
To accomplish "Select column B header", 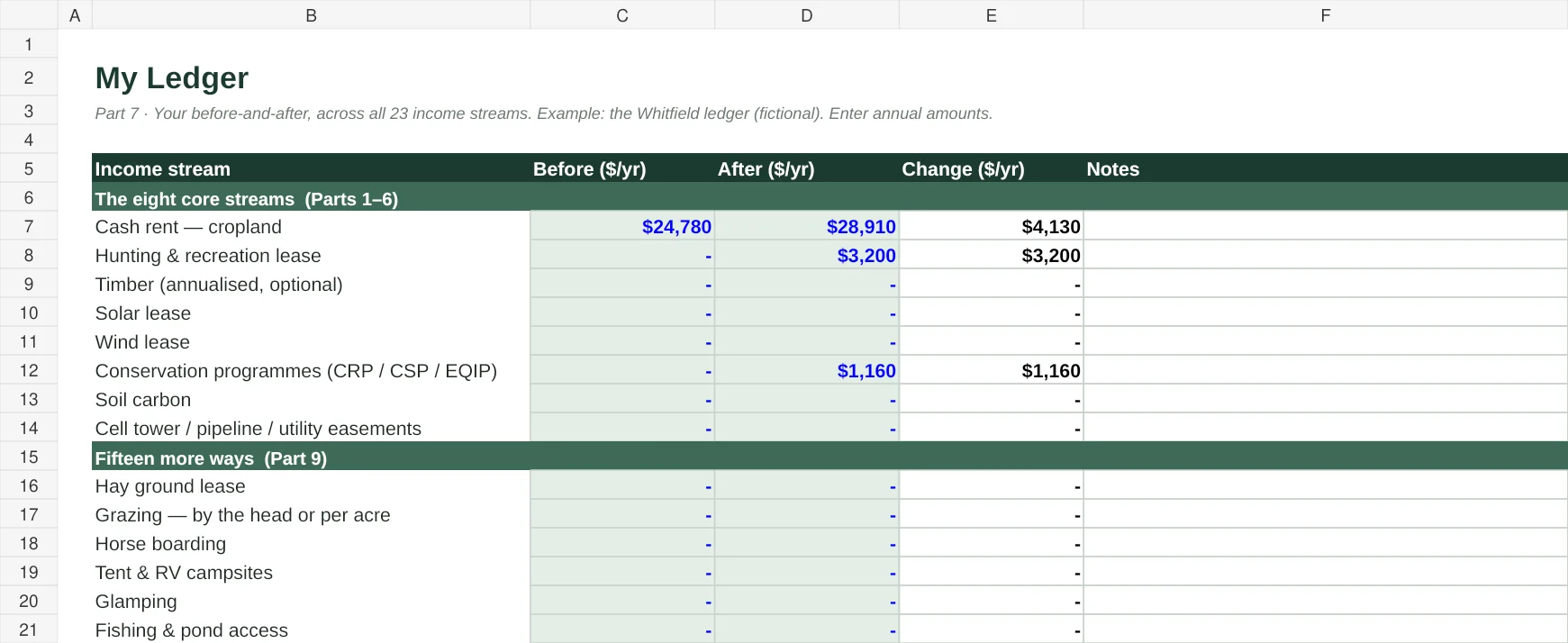I will point(311,15).
